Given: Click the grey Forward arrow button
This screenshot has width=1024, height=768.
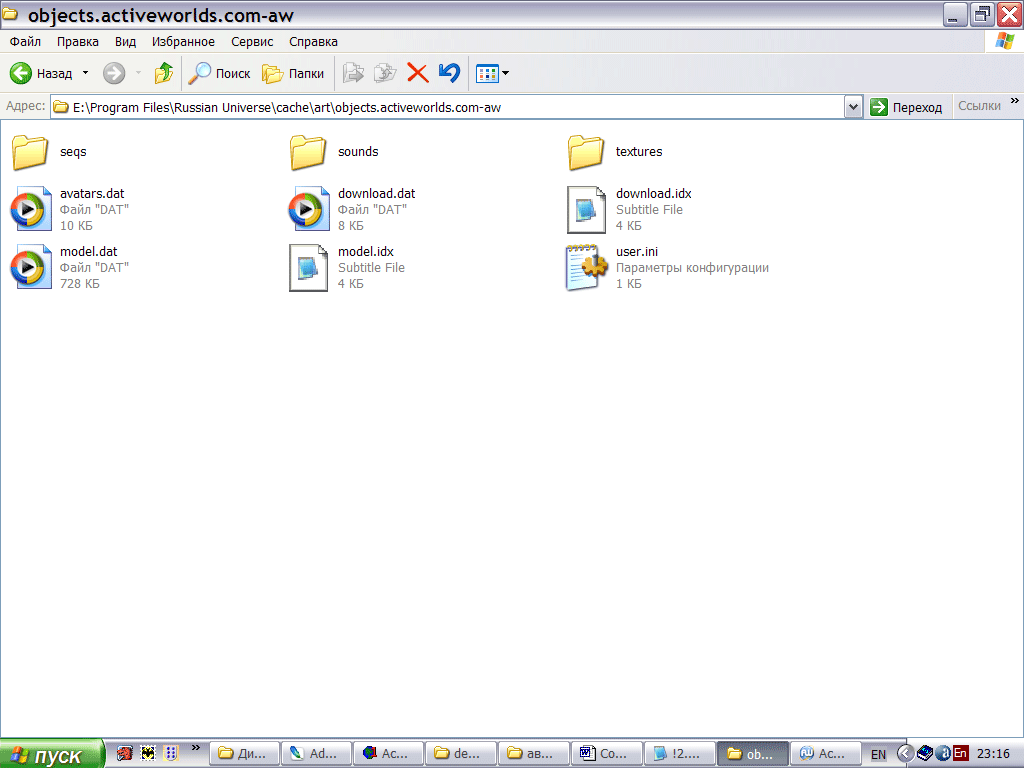Looking at the screenshot, I should pyautogui.click(x=114, y=73).
